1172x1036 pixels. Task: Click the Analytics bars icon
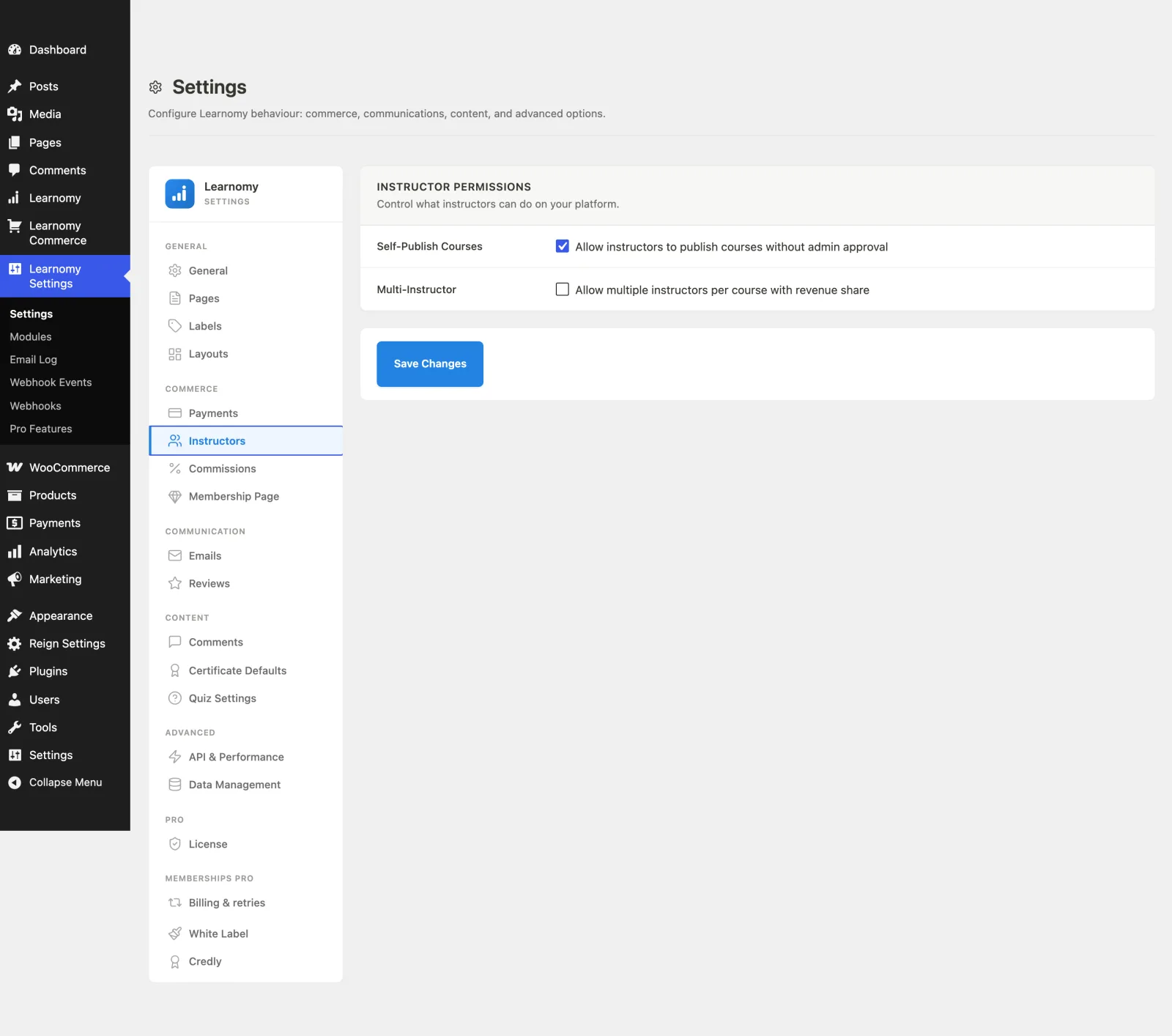click(x=15, y=552)
